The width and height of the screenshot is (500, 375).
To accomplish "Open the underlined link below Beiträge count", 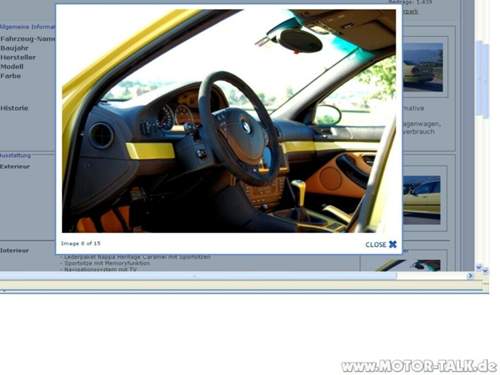I will pos(410,12).
